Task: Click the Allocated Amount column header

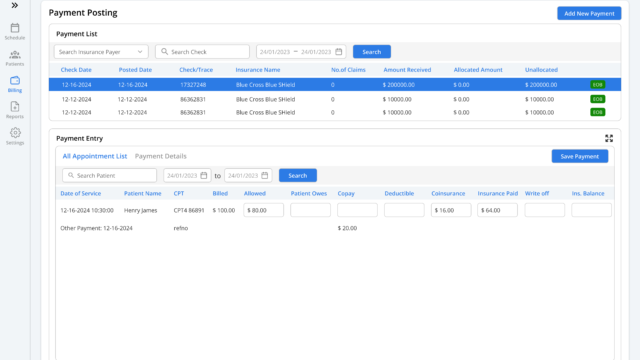Action: point(478,70)
